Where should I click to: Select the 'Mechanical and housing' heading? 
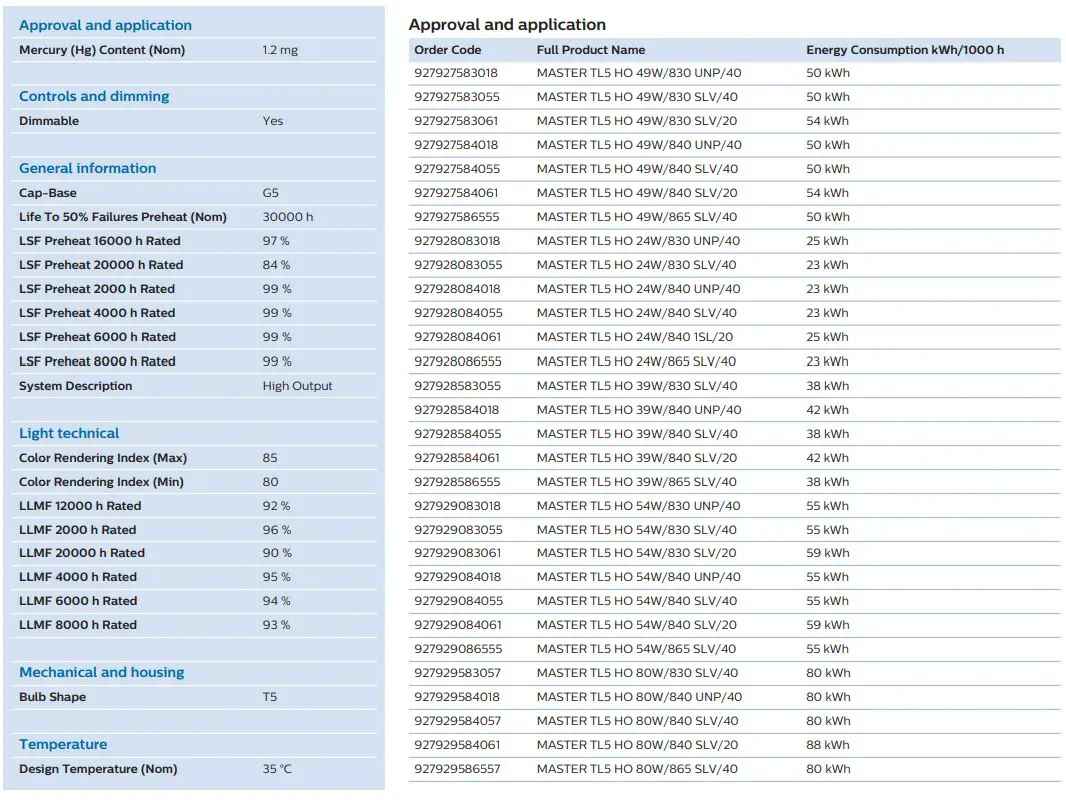[x=102, y=672]
